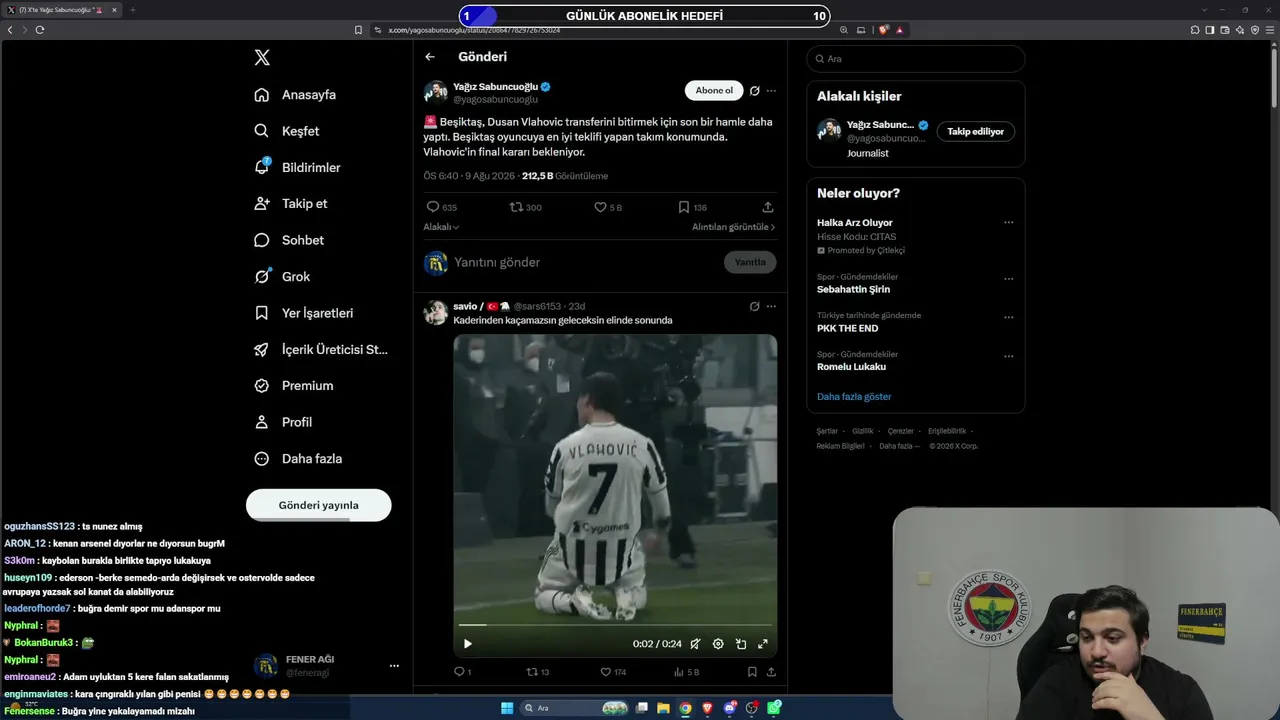
Task: Share savio's reply
Action: pos(771,672)
